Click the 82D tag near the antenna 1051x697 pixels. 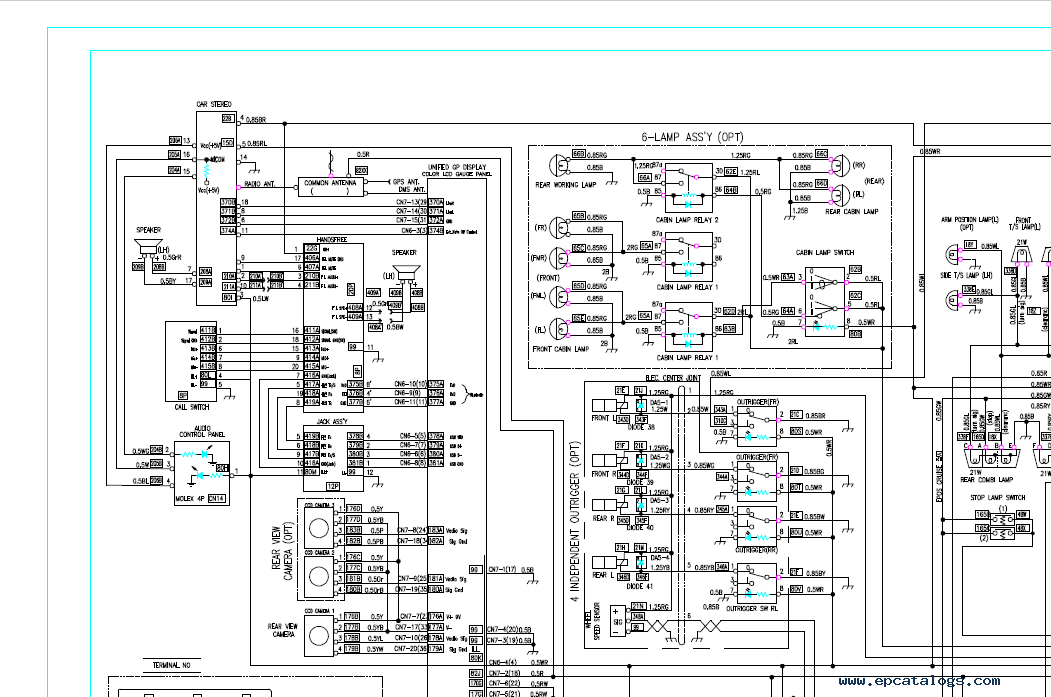click(x=361, y=171)
